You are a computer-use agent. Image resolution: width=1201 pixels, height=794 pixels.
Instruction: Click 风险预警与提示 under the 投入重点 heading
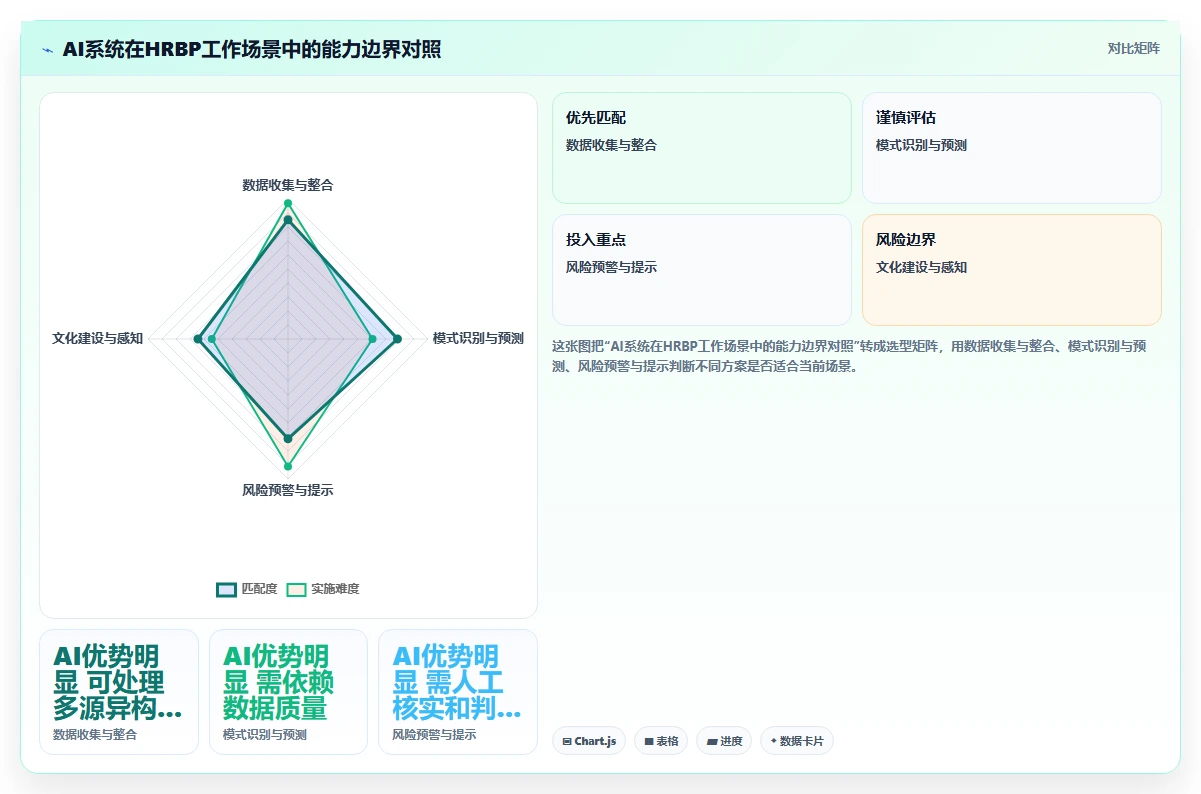click(x=611, y=267)
